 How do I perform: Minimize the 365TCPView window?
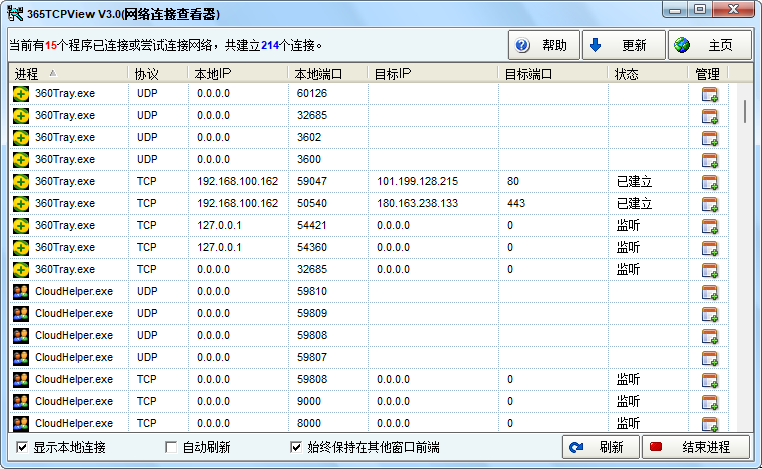pyautogui.click(x=675, y=10)
